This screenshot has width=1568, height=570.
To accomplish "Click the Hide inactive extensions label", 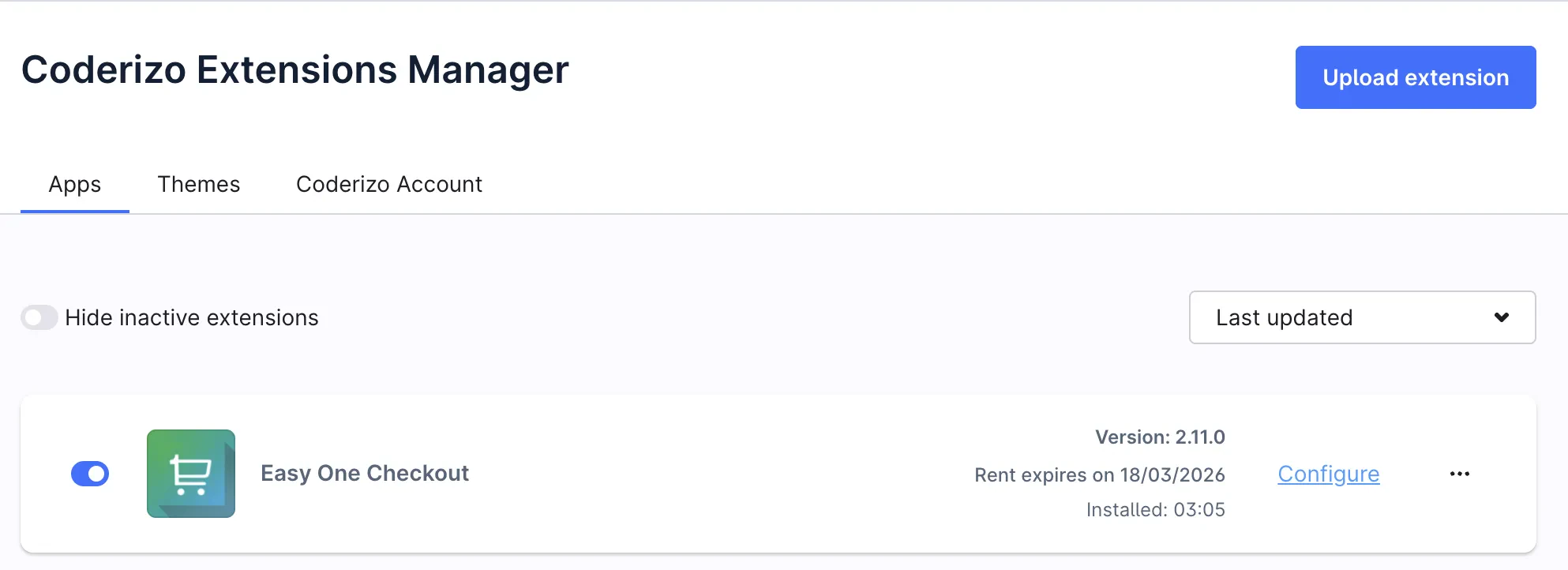I will click(x=192, y=317).
